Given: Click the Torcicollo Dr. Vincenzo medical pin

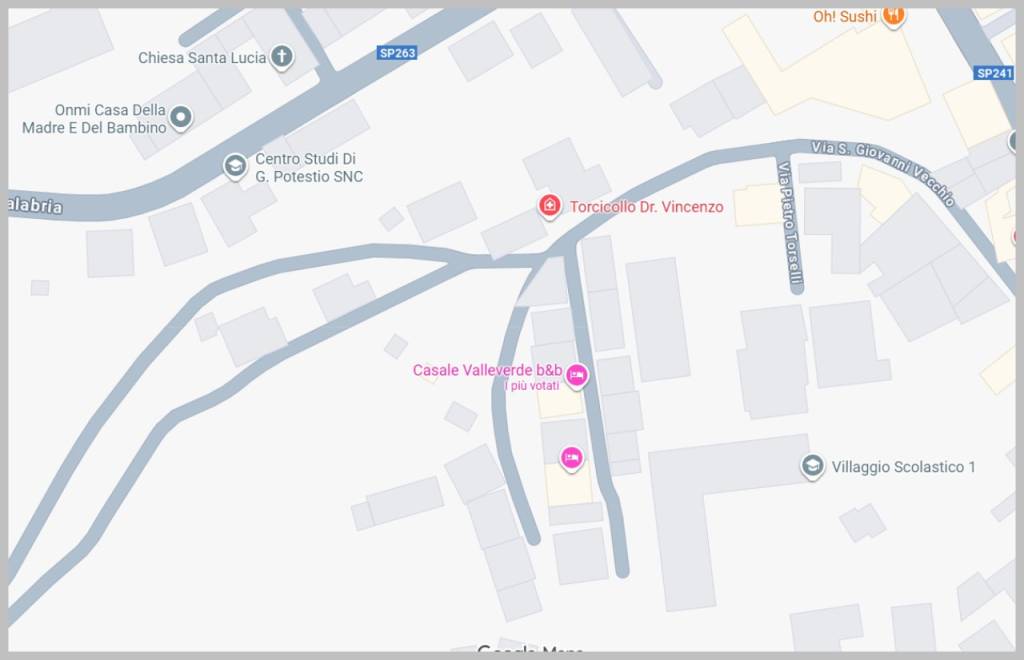Looking at the screenshot, I should (549, 206).
